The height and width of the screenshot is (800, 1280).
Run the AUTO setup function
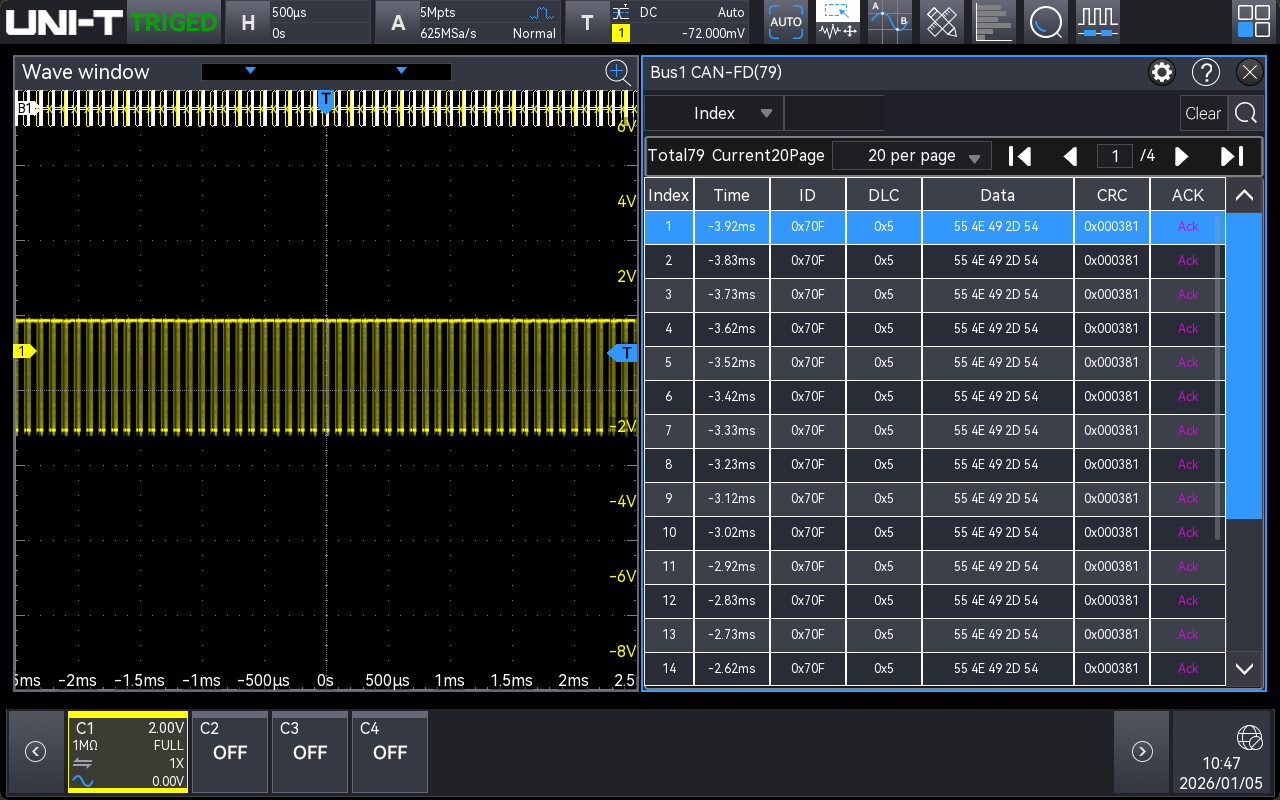click(x=786, y=22)
